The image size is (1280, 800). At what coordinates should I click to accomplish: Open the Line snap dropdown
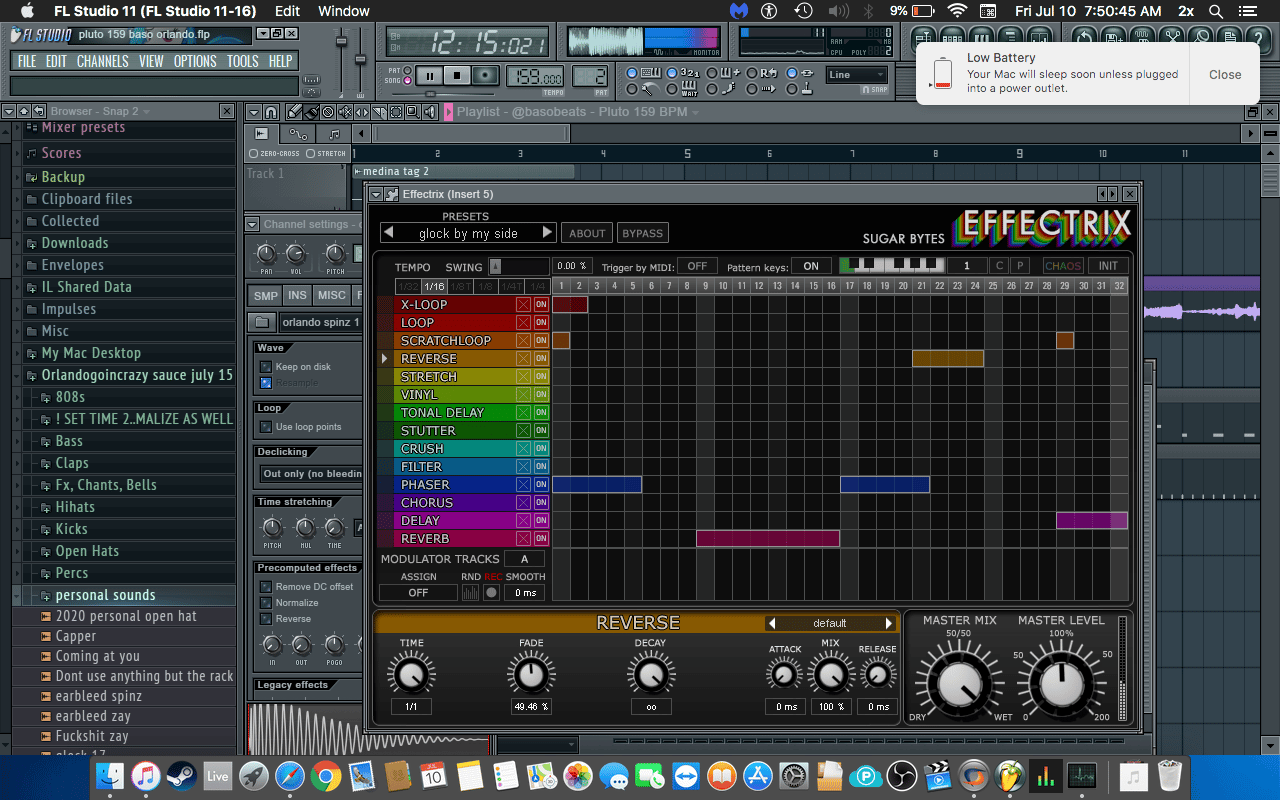pos(857,75)
